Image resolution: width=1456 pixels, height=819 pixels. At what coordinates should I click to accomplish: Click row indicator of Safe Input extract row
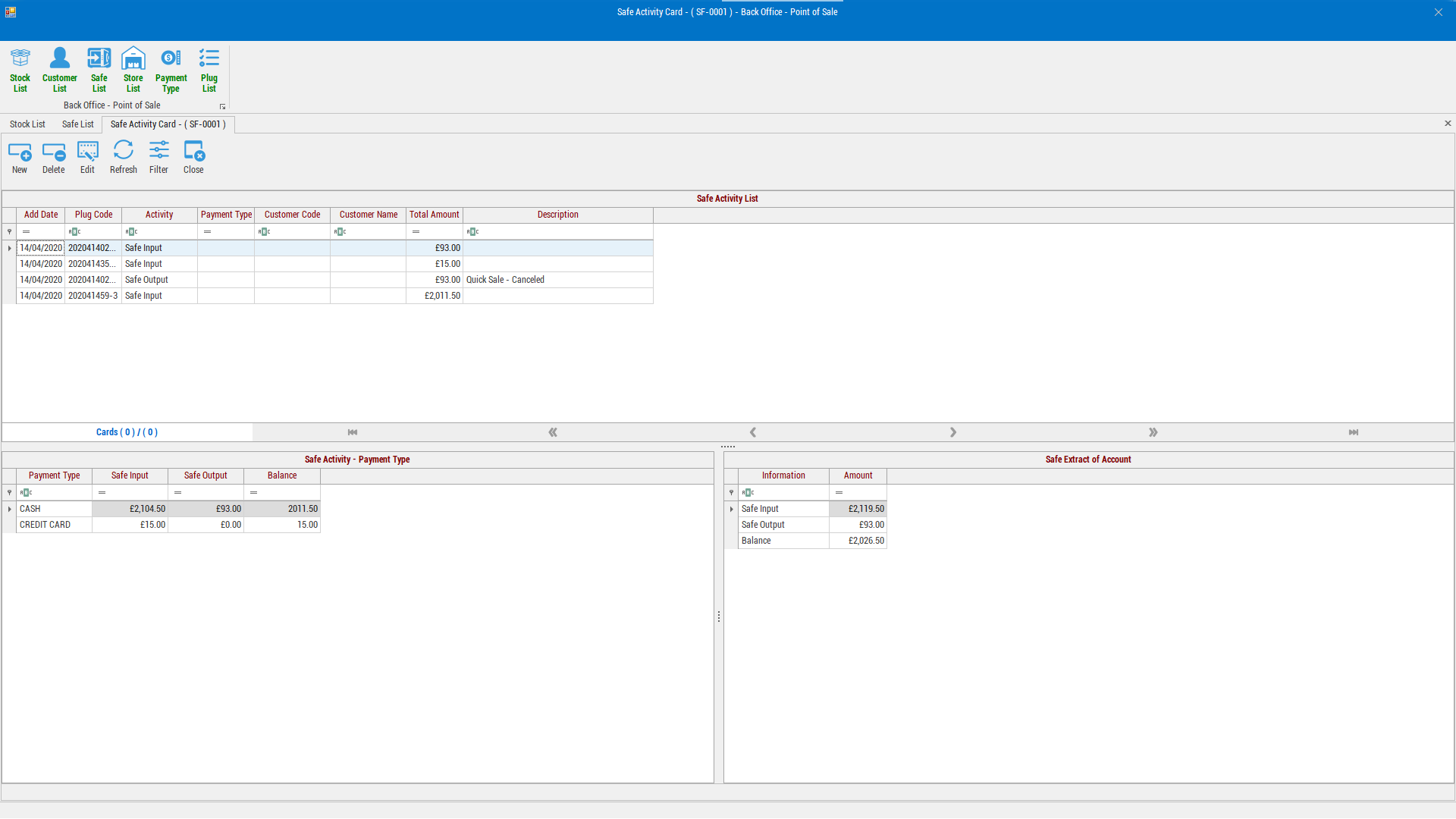[731, 509]
